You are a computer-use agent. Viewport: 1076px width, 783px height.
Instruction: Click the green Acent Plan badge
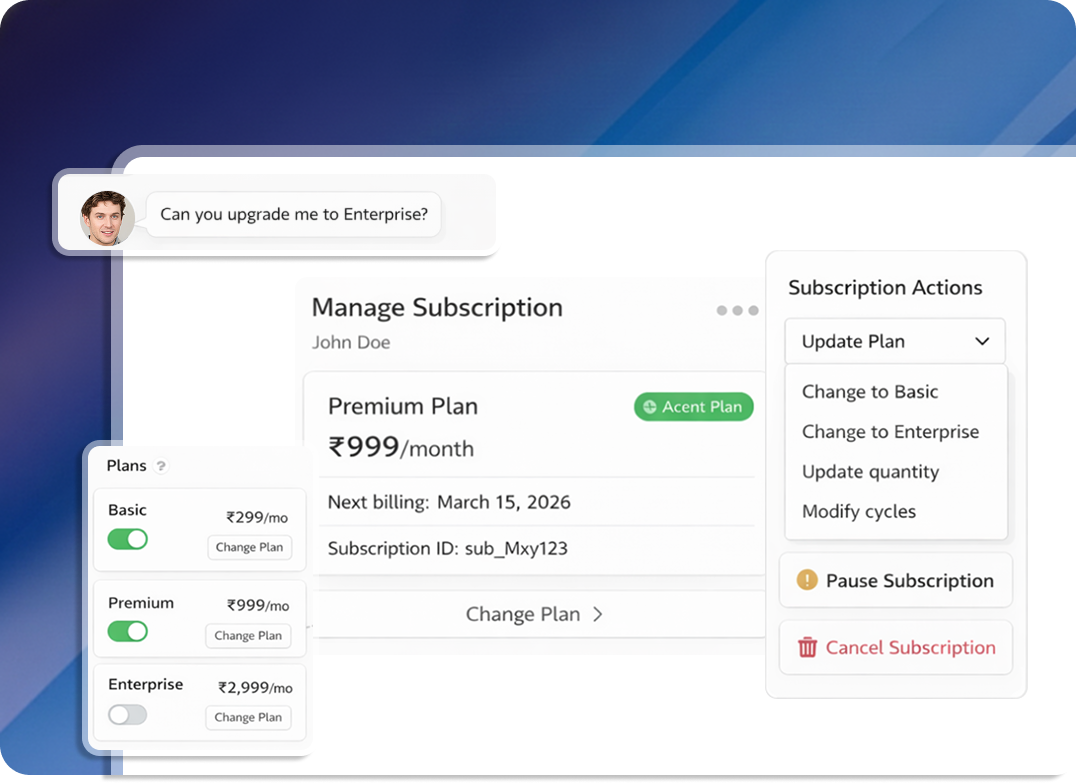(693, 406)
